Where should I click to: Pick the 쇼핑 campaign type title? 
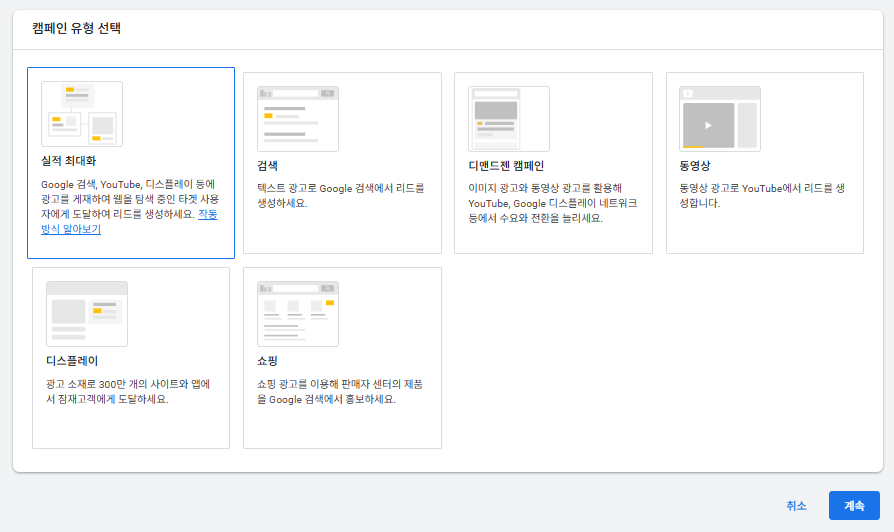click(x=267, y=361)
